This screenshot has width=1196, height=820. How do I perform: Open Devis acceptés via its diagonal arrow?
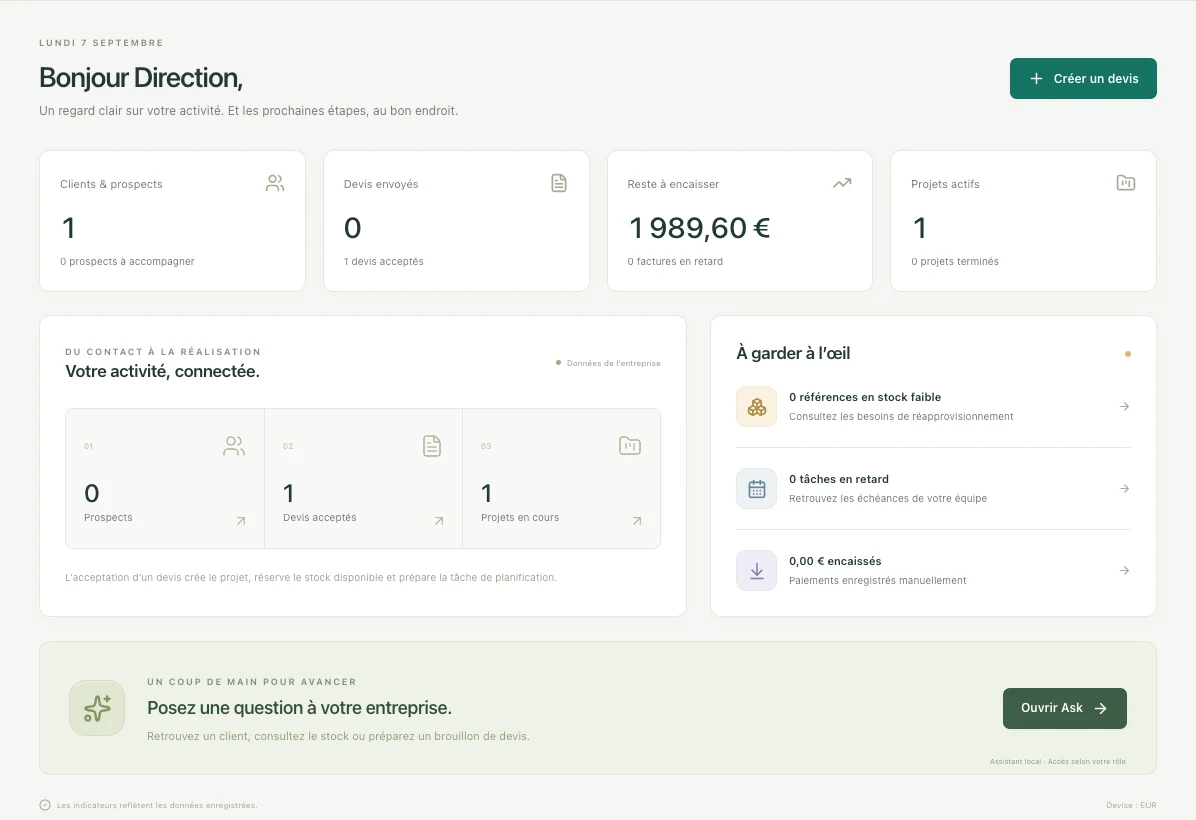point(439,521)
